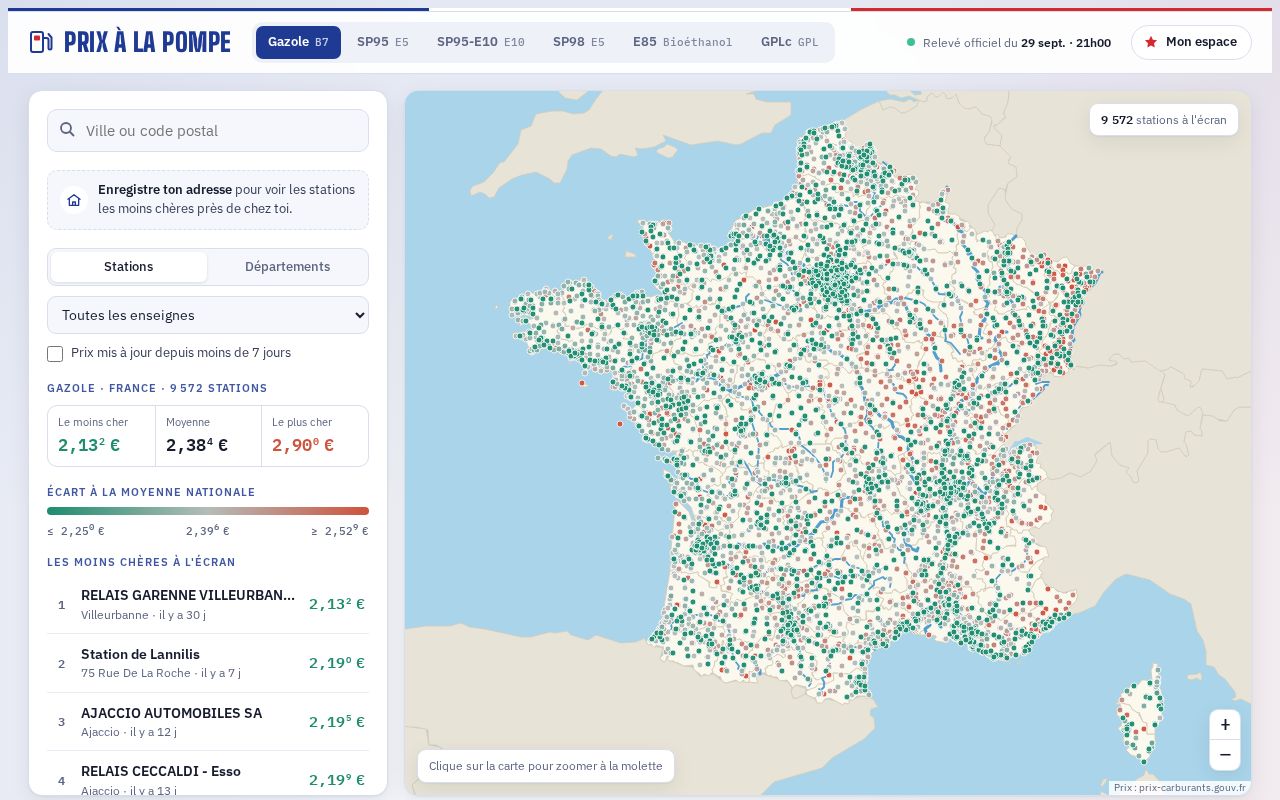Click the price gap gradient bar
1280x800 pixels.
coord(208,511)
